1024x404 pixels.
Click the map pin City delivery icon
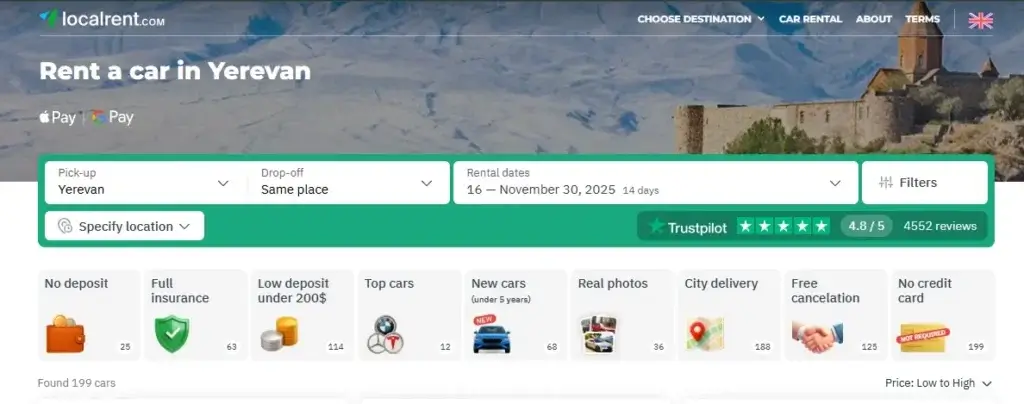pyautogui.click(x=705, y=334)
